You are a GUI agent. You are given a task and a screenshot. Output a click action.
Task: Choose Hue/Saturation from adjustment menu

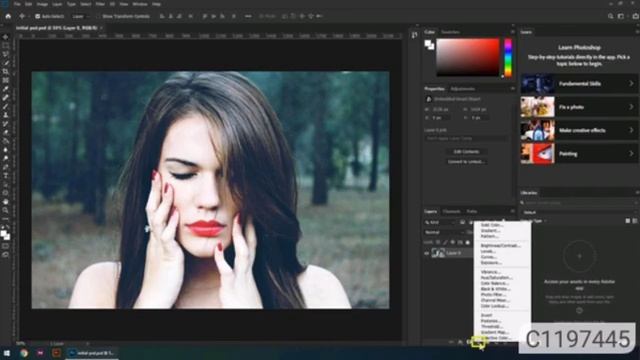coord(496,278)
